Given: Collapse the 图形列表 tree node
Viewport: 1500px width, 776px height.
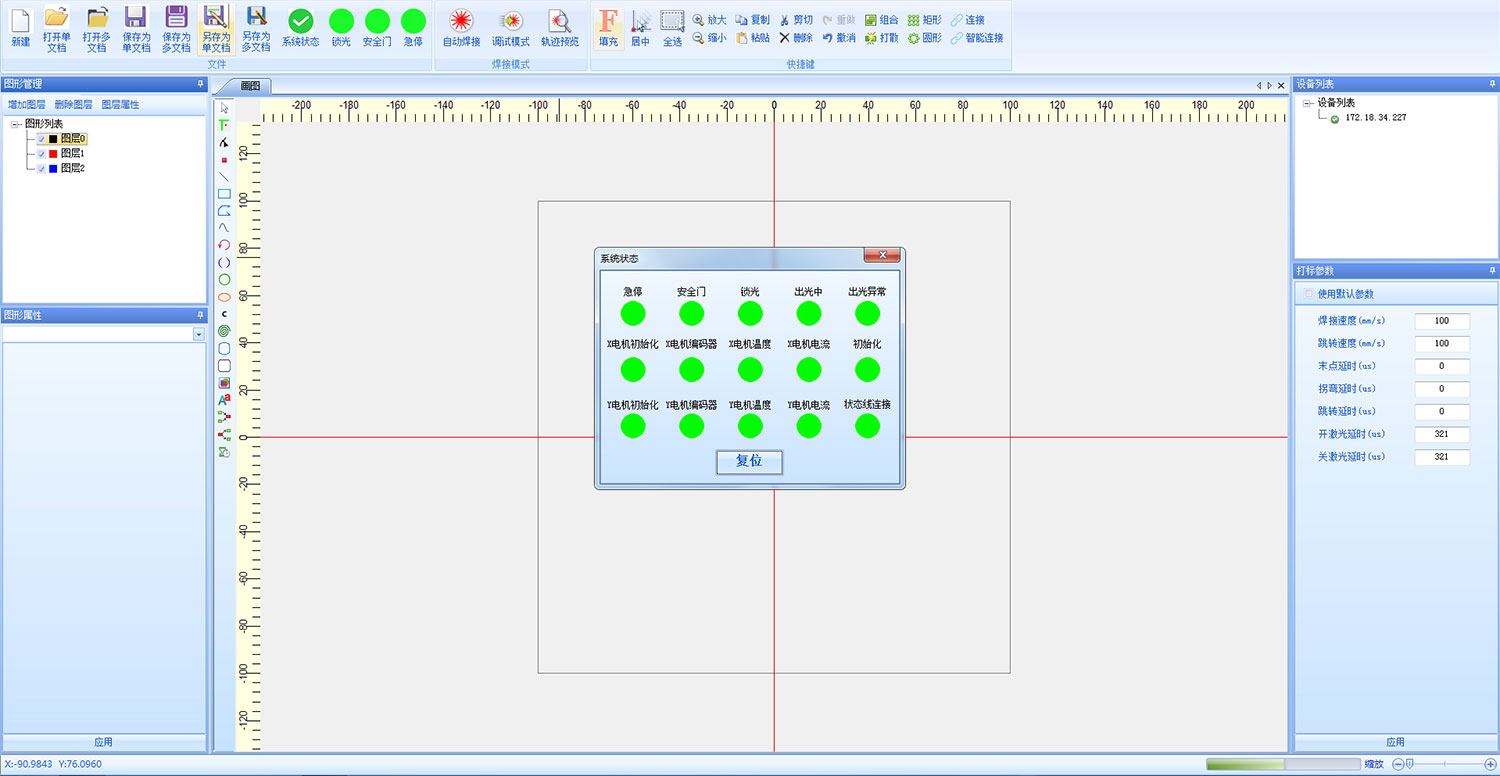Looking at the screenshot, I should (14, 125).
